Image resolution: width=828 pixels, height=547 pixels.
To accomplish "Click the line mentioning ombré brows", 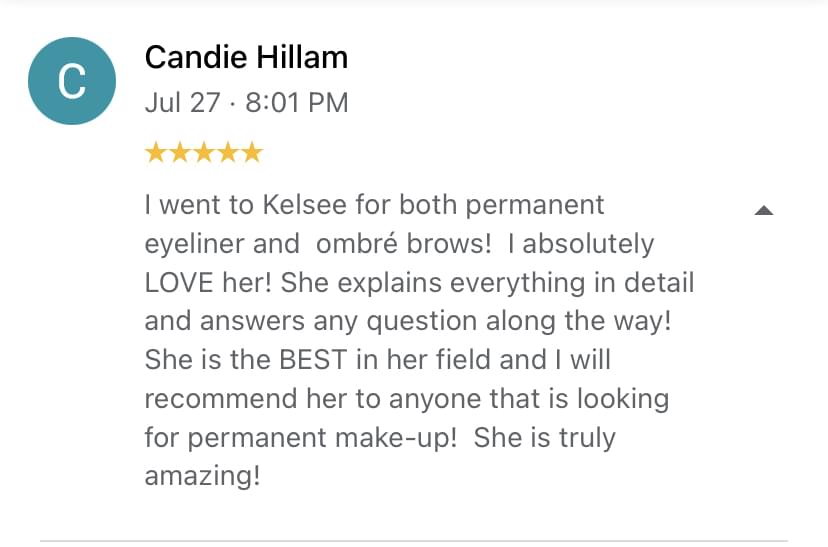I will pos(398,244).
